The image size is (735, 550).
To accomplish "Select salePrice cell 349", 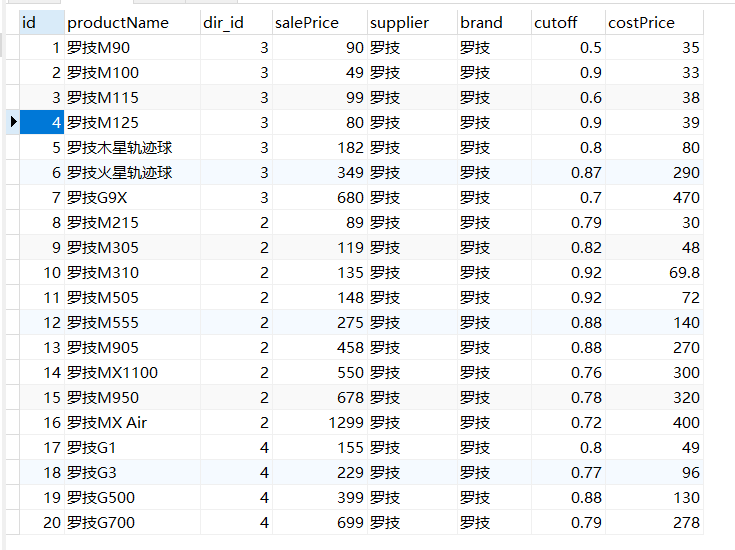I will pyautogui.click(x=319, y=173).
